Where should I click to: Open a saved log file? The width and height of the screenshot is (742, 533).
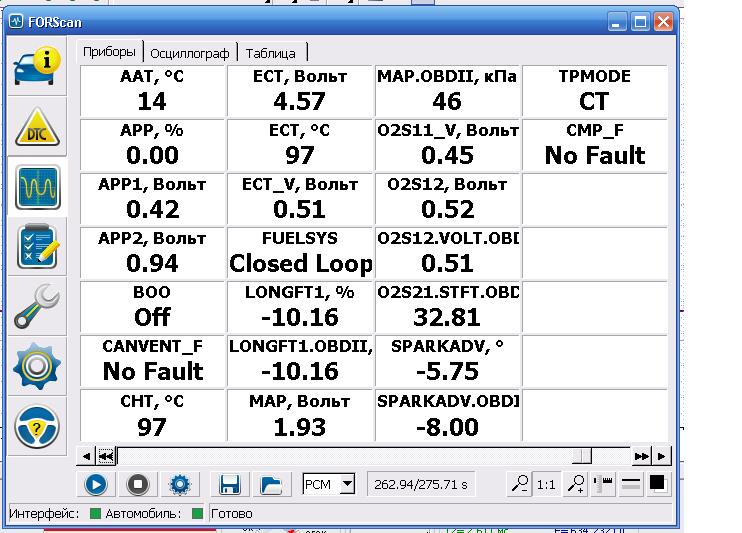[271, 484]
